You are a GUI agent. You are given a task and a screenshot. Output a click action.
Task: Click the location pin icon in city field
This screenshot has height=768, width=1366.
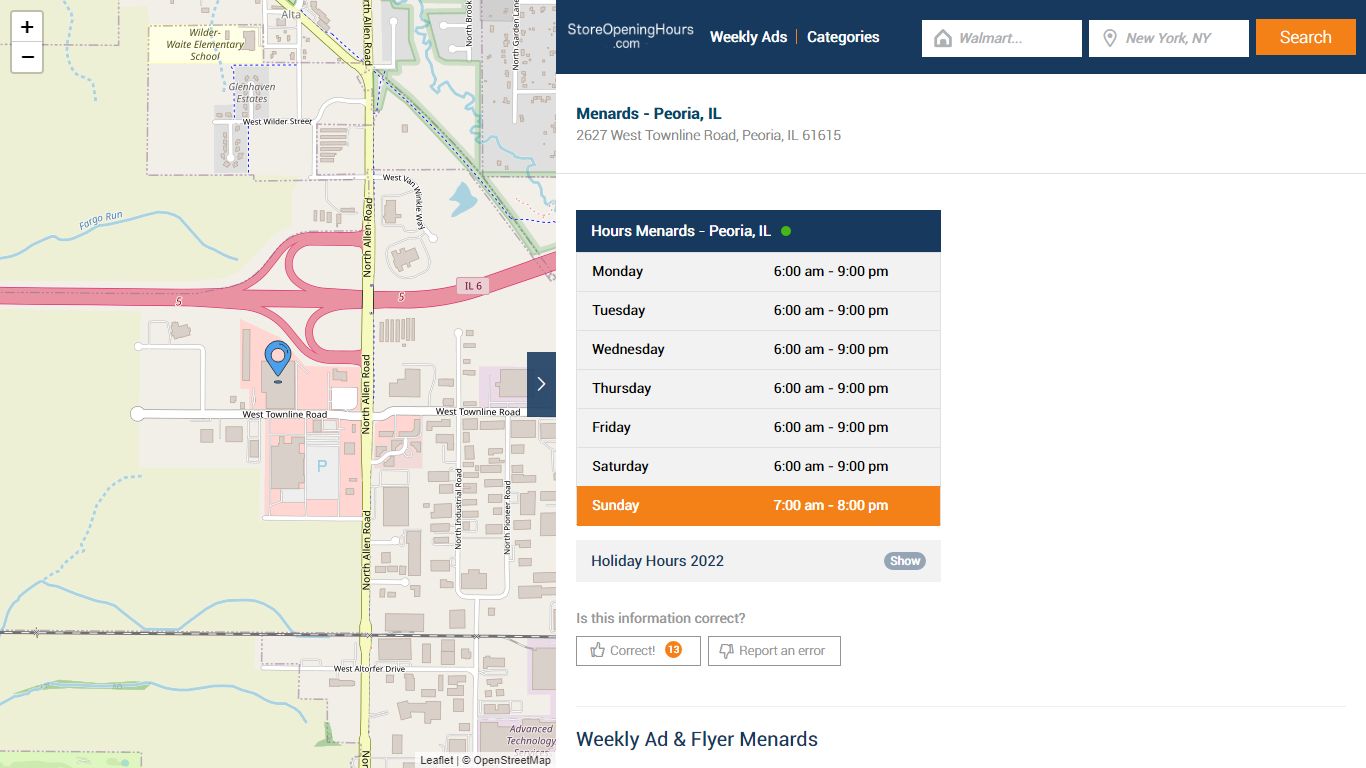(1109, 38)
